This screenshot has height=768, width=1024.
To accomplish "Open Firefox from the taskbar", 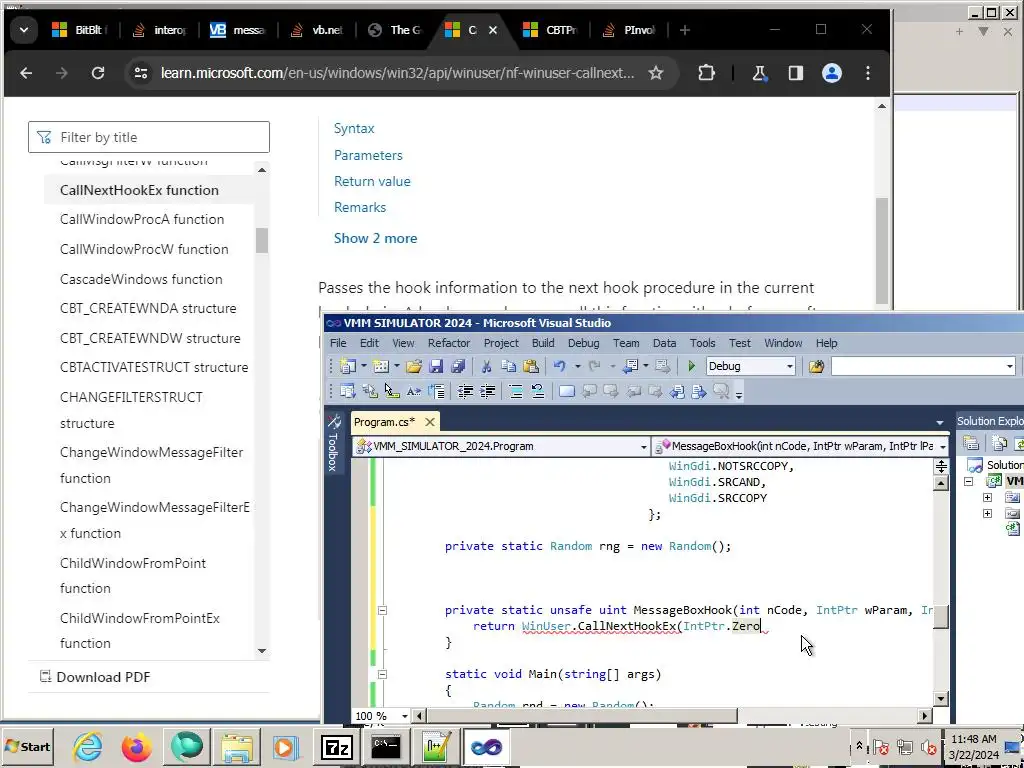I will [136, 746].
